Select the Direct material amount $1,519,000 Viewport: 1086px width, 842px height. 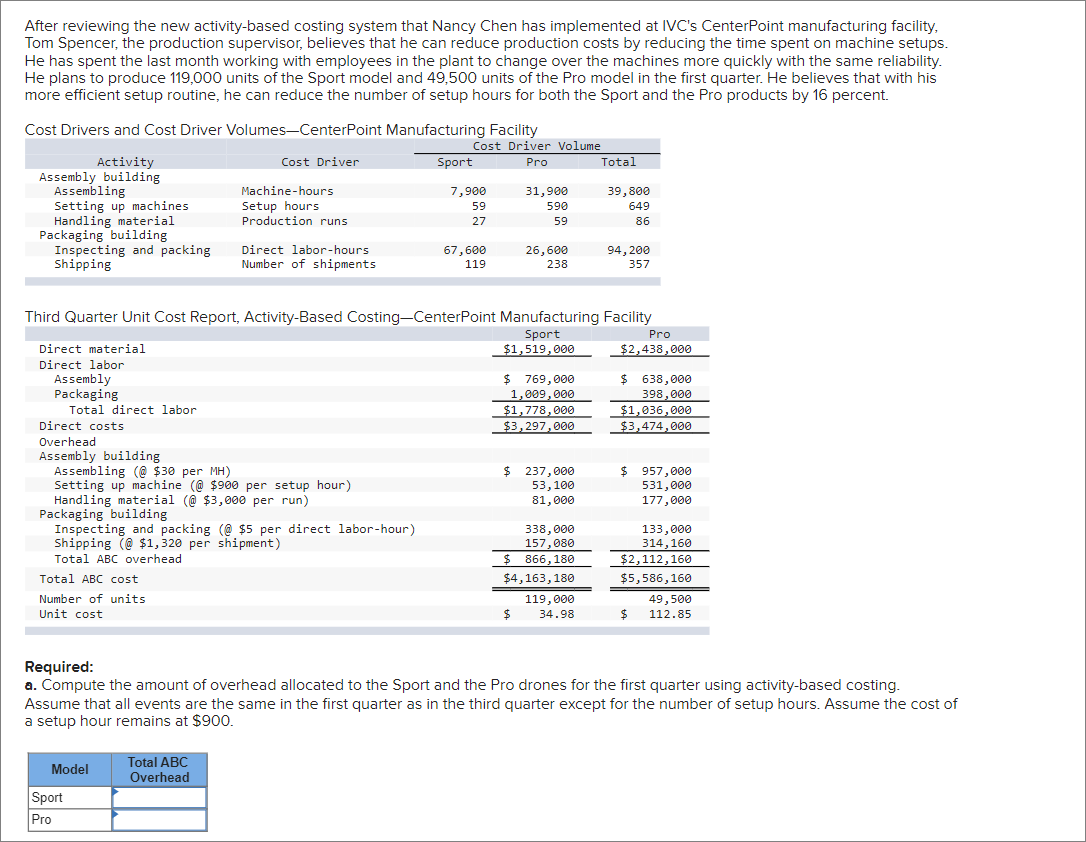(x=542, y=349)
